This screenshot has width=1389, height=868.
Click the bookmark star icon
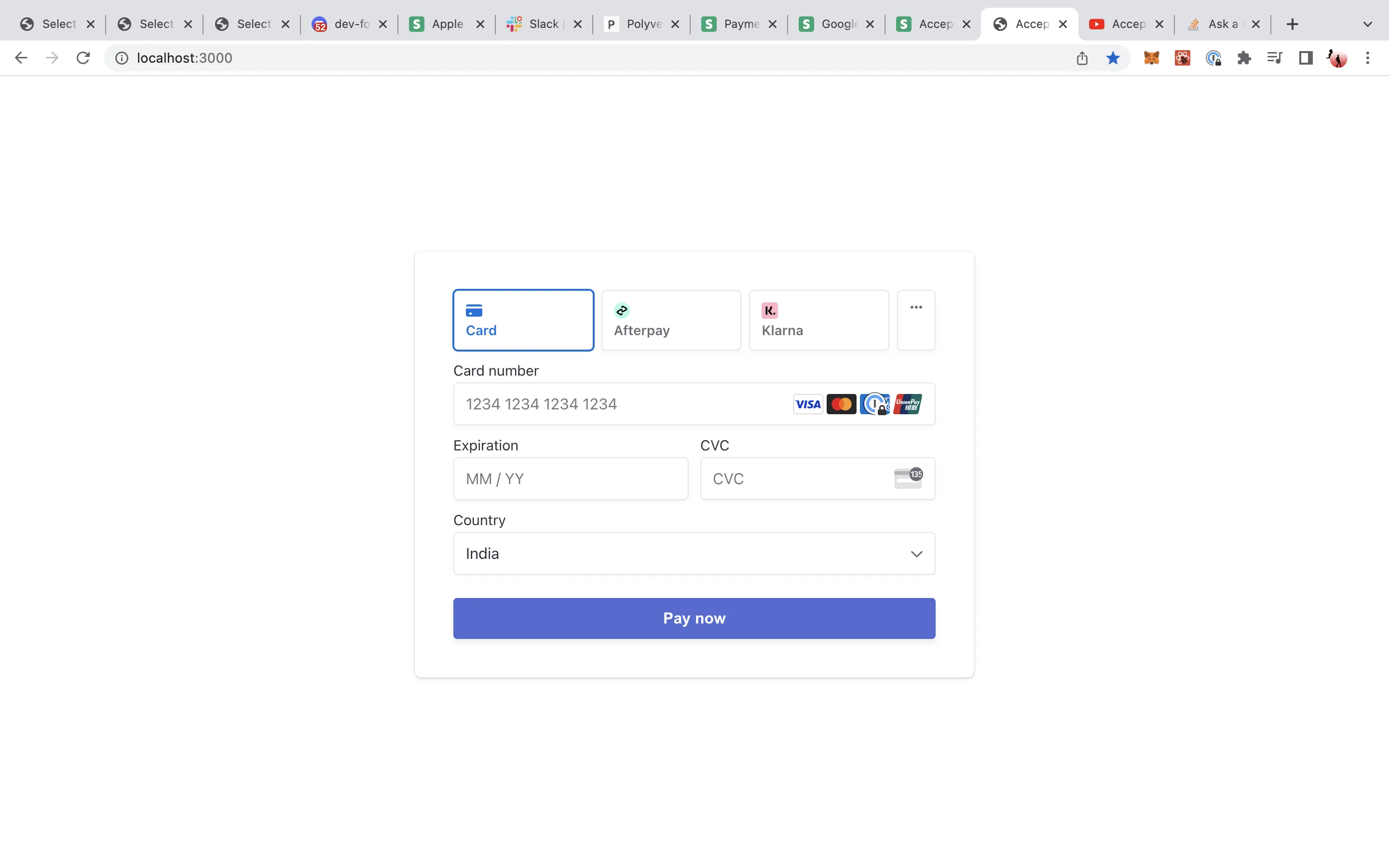coord(1113,58)
